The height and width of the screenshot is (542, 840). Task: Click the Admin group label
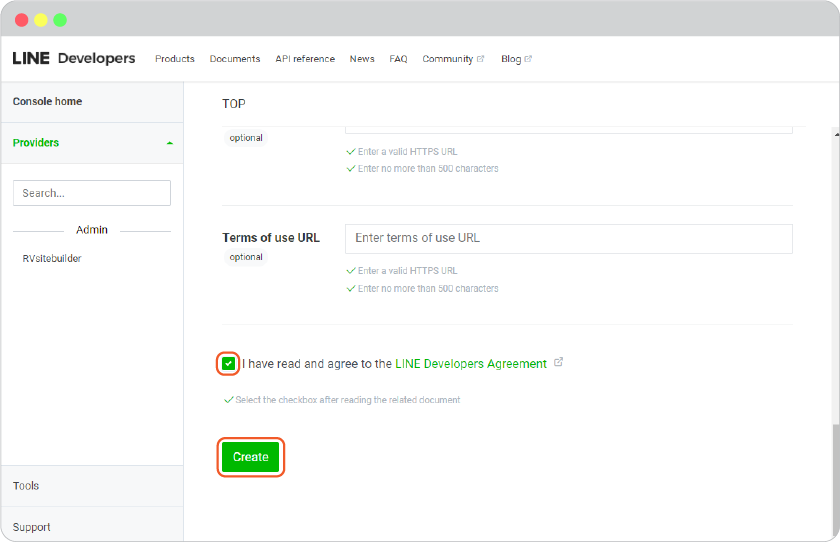(x=92, y=230)
